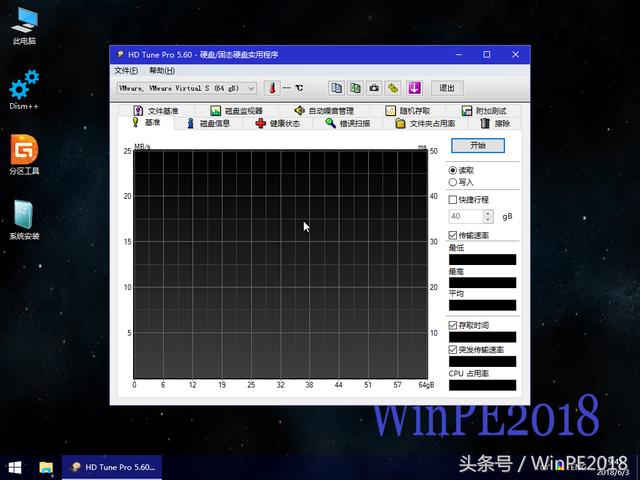Viewport: 640px width, 480px height.
Task: Open the Help (帮助) menu
Action: [x=162, y=71]
